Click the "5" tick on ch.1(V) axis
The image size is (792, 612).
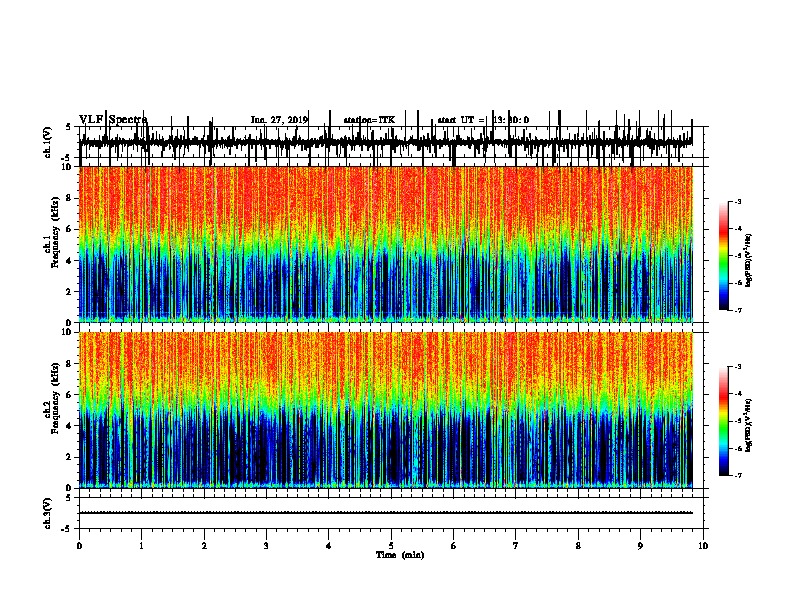pos(68,127)
